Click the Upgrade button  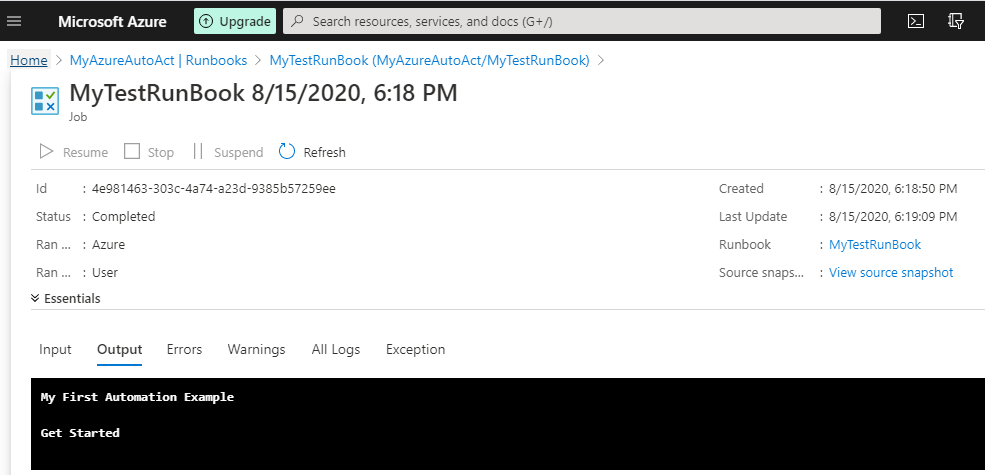point(234,21)
